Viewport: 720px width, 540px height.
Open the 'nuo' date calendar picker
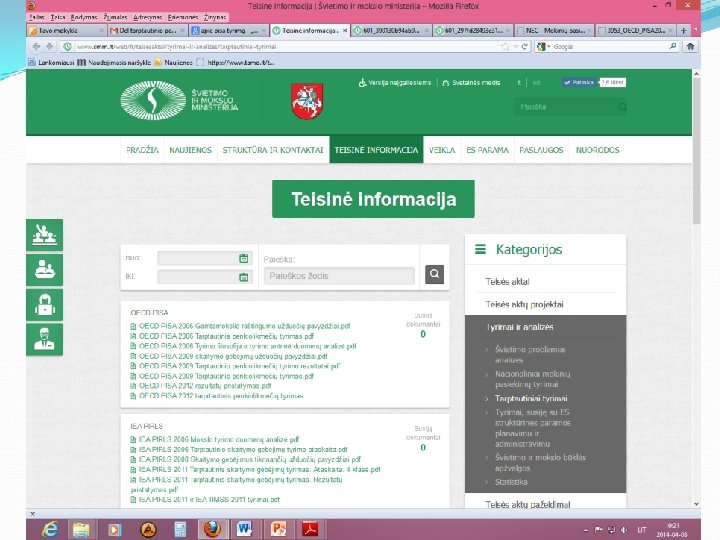click(243, 258)
